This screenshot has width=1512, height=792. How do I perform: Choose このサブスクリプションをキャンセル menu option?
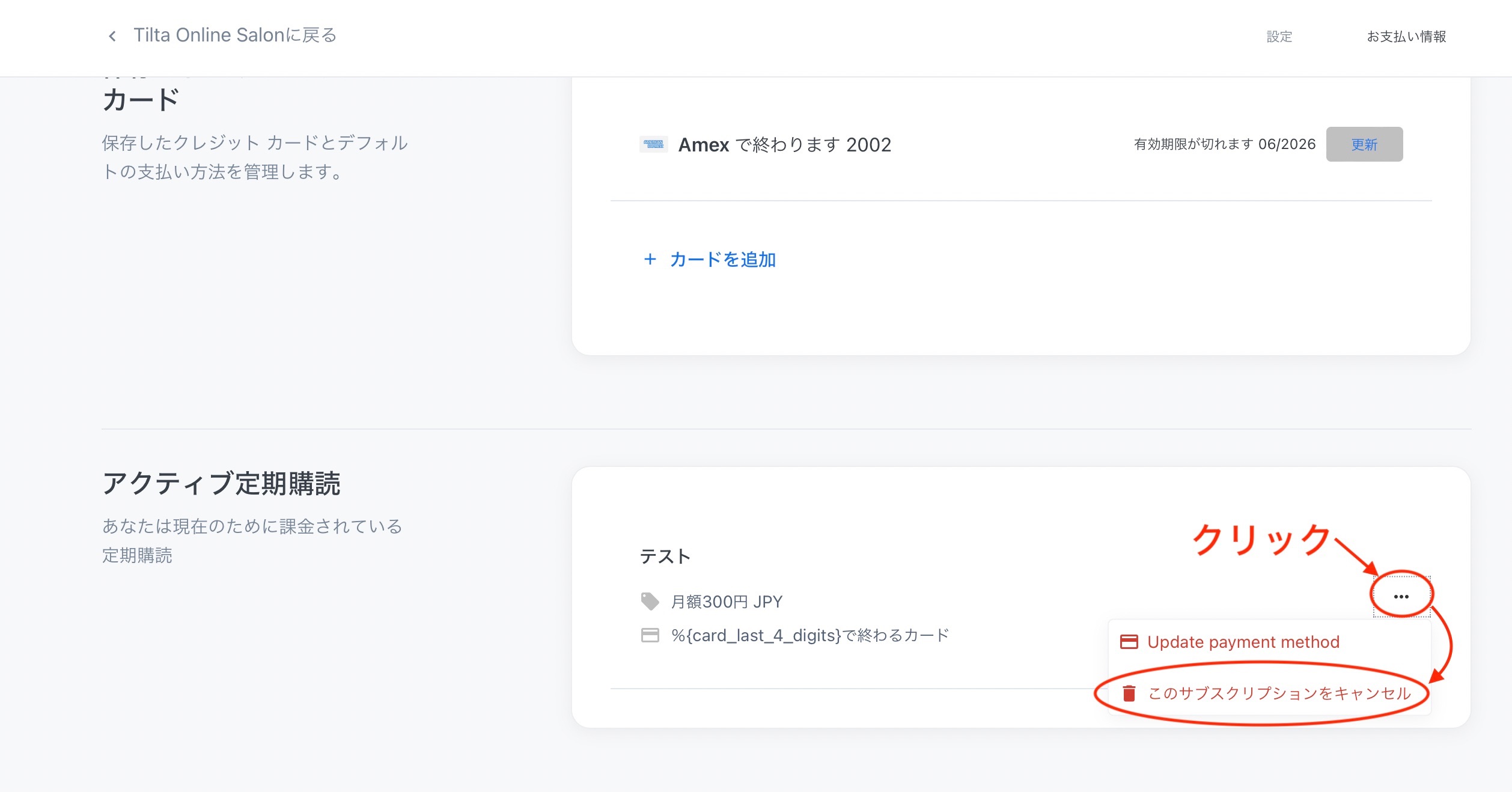[1279, 693]
